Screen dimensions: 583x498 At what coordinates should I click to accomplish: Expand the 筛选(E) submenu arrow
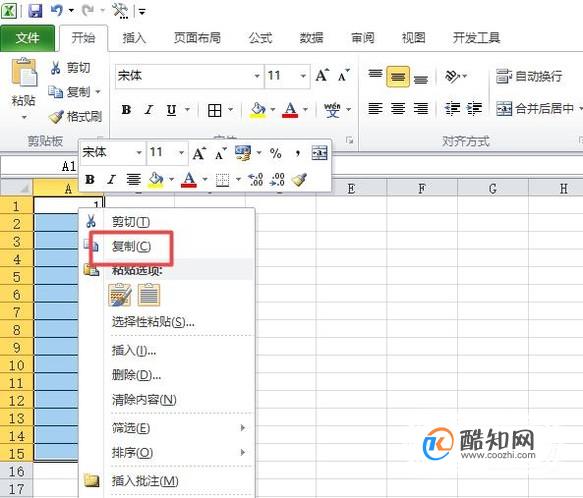(243, 428)
